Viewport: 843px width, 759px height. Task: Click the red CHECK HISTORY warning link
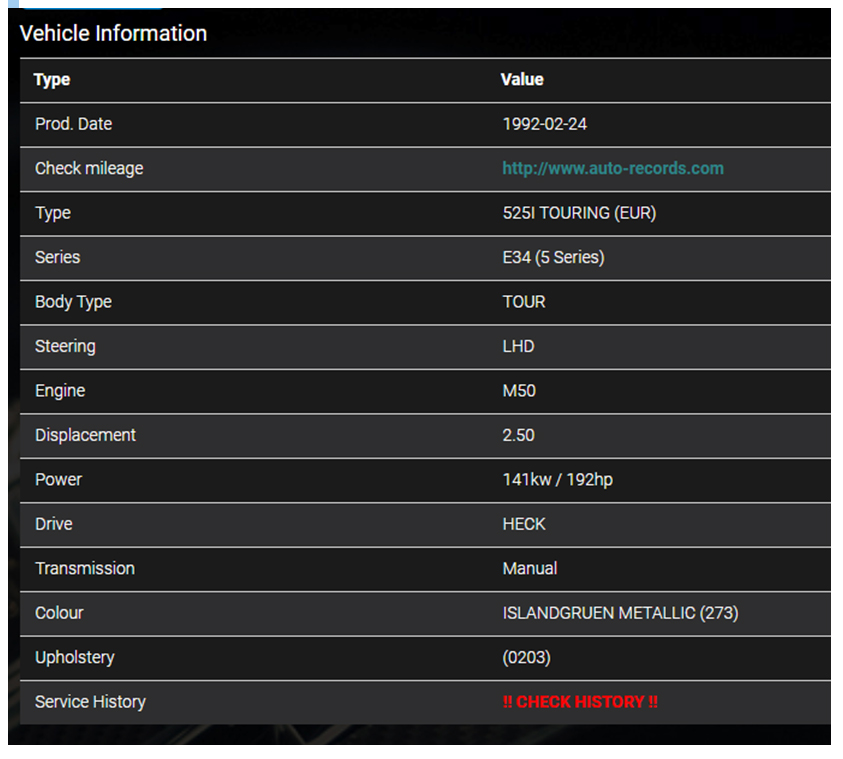coord(580,702)
